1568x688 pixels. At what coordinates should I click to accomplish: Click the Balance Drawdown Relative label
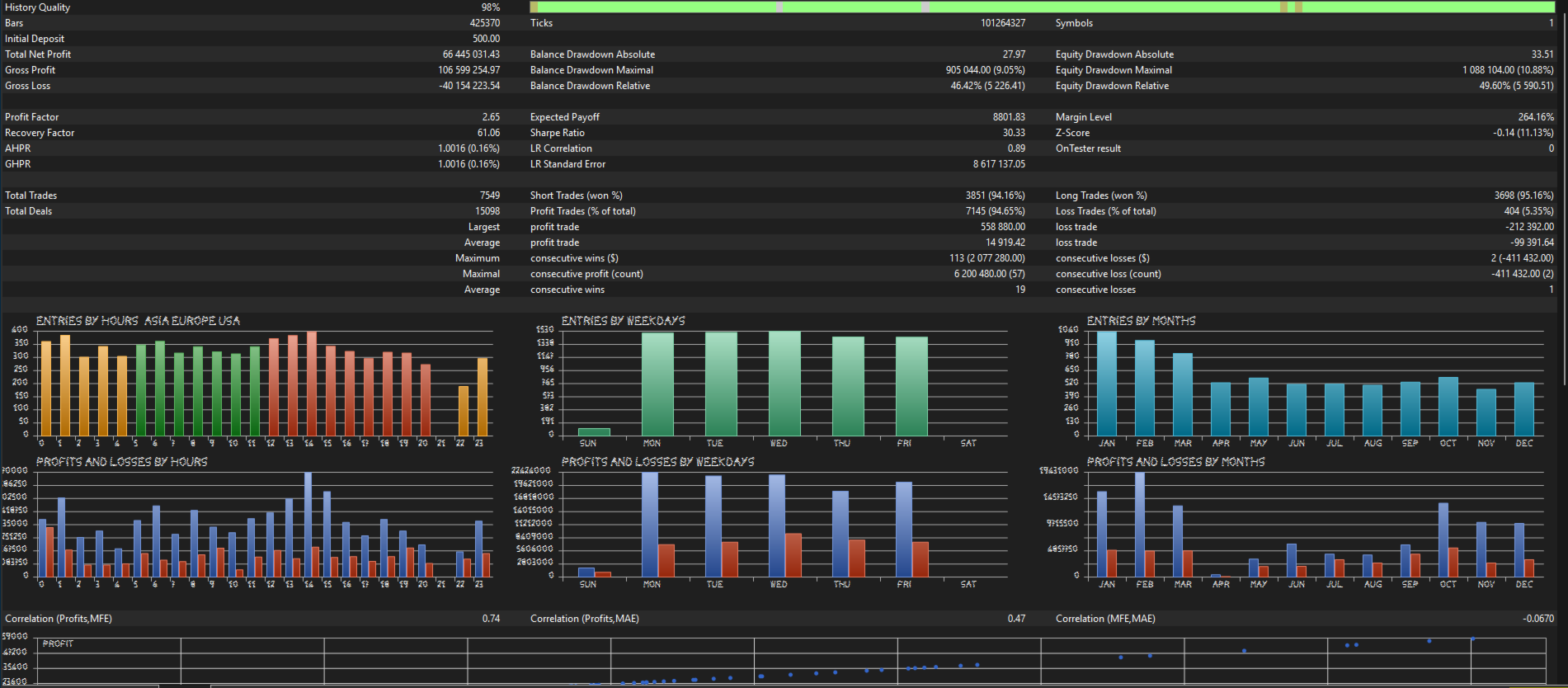click(x=590, y=86)
